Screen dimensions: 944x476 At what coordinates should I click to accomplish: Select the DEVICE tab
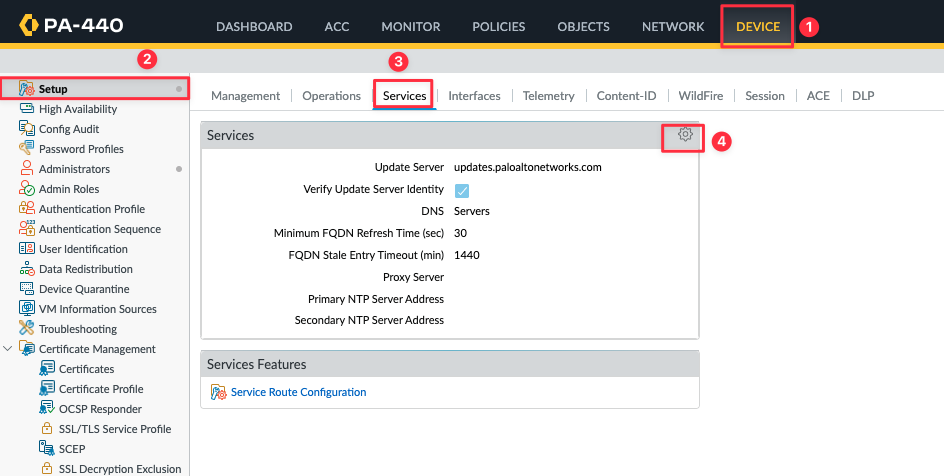click(x=758, y=26)
